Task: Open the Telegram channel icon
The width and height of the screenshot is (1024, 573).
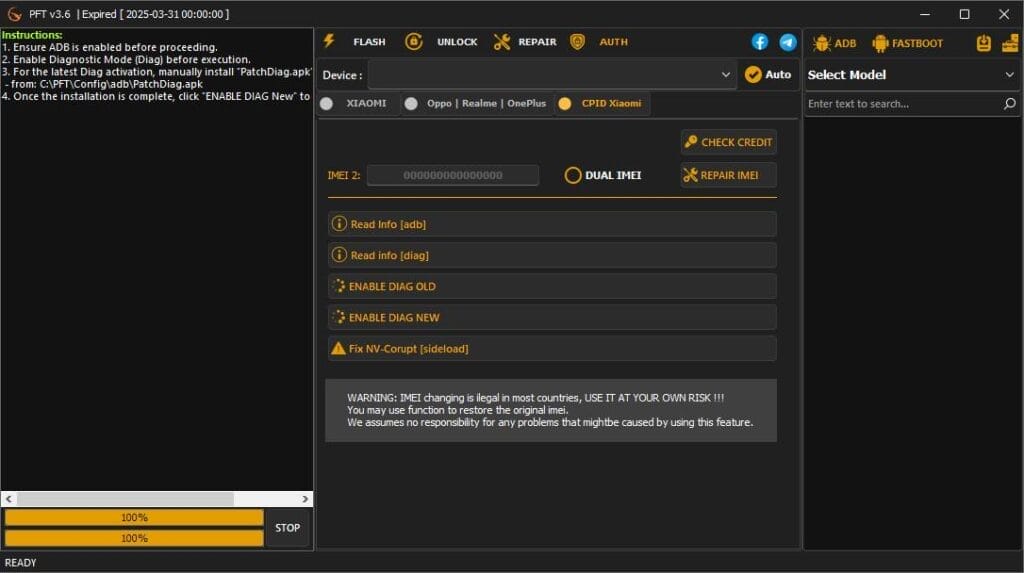Action: [788, 42]
